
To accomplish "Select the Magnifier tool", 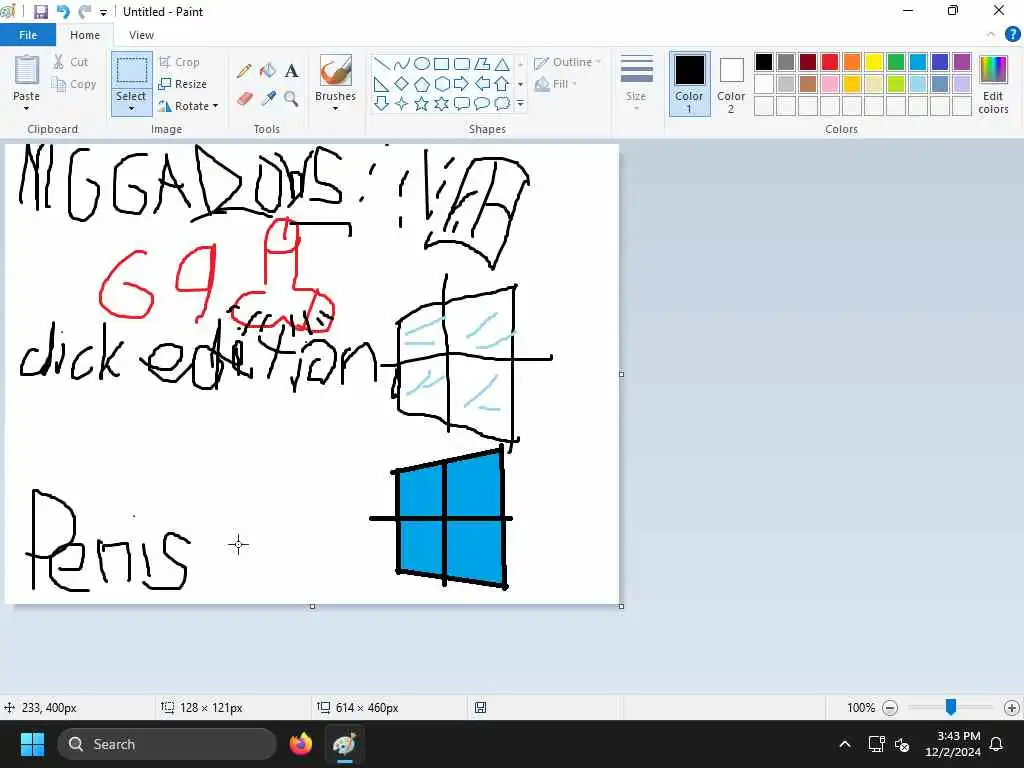I will click(291, 99).
